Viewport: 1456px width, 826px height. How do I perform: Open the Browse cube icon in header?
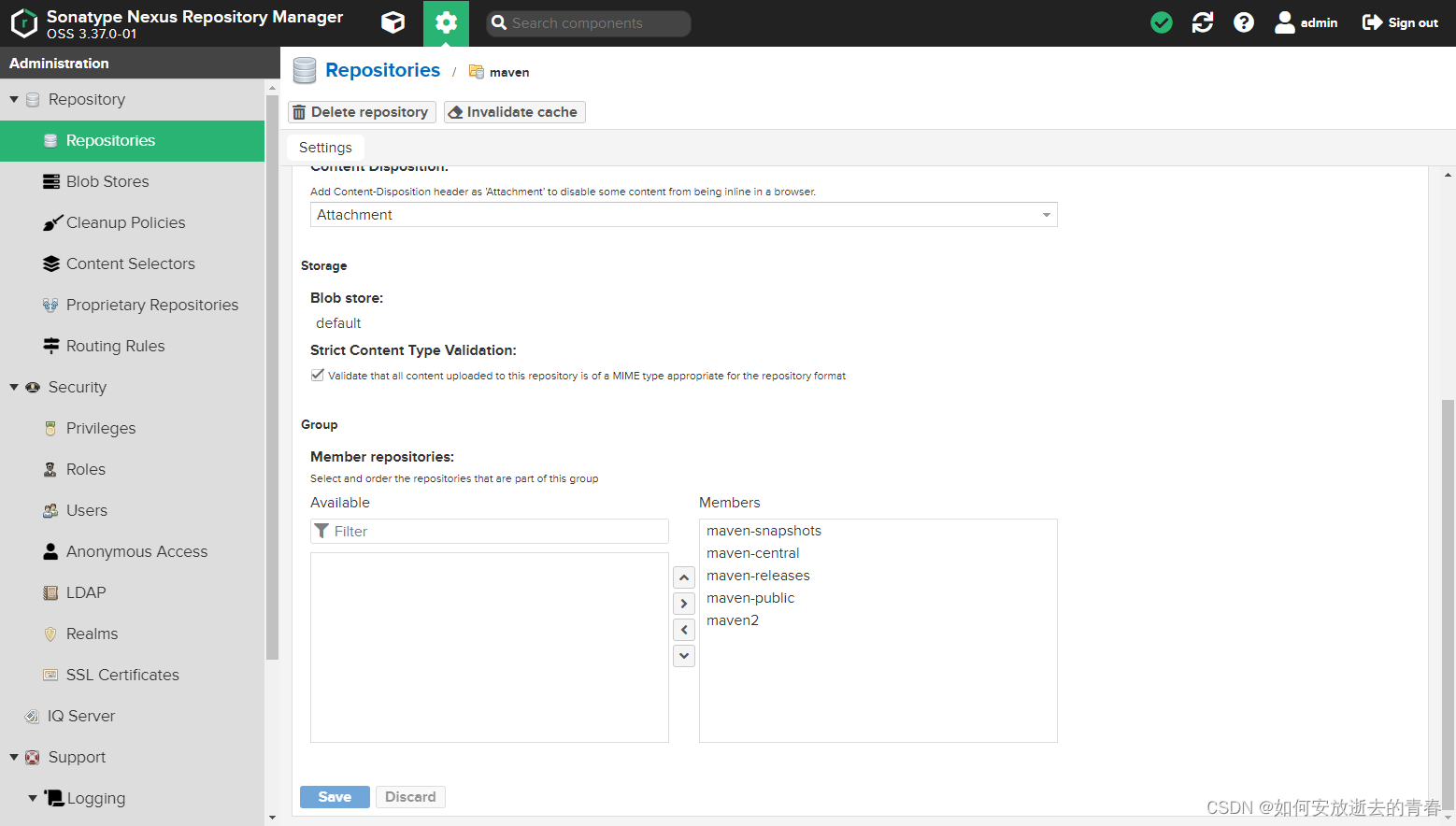point(393,22)
